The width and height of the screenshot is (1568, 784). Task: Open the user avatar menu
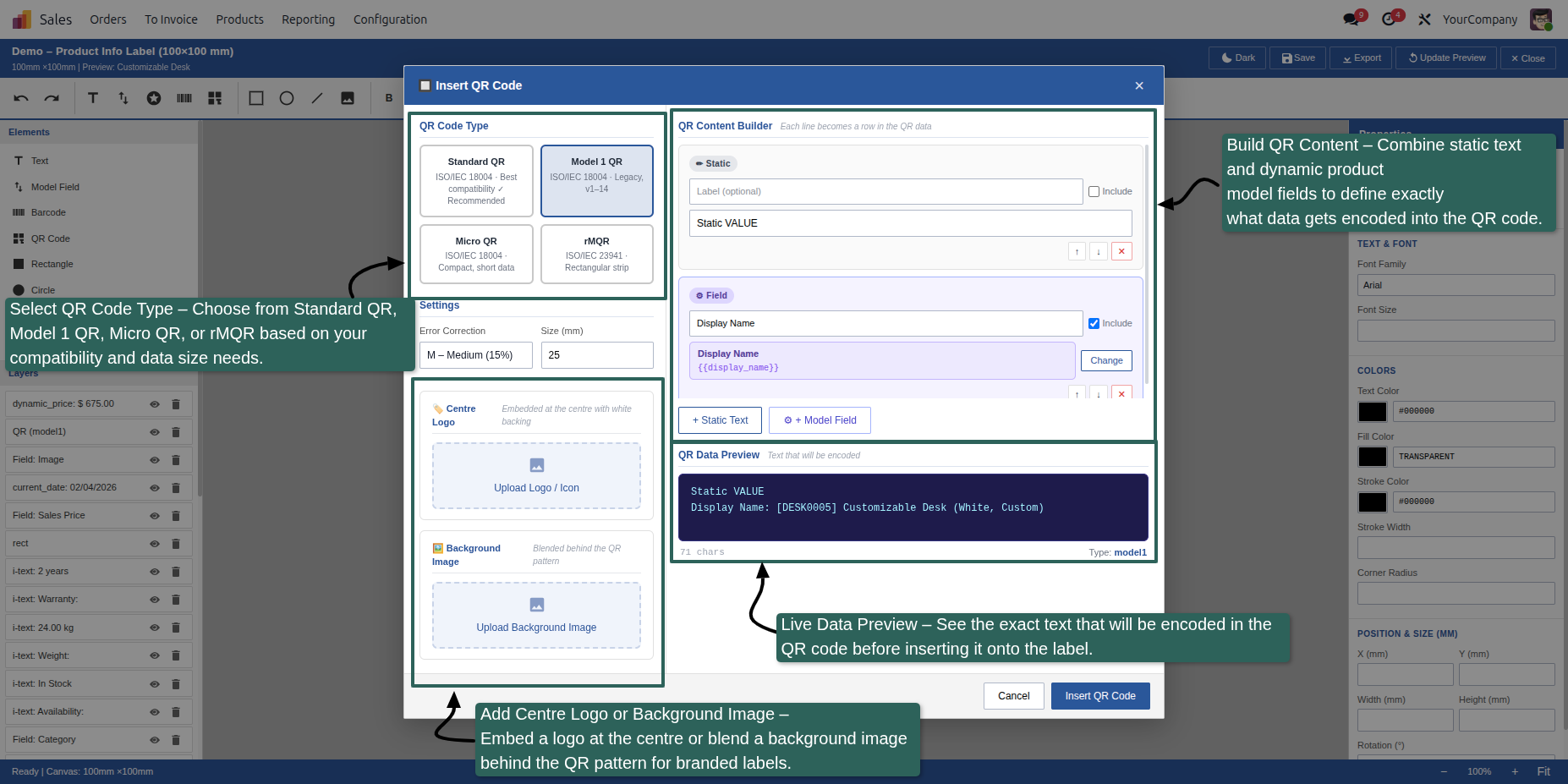(x=1541, y=19)
